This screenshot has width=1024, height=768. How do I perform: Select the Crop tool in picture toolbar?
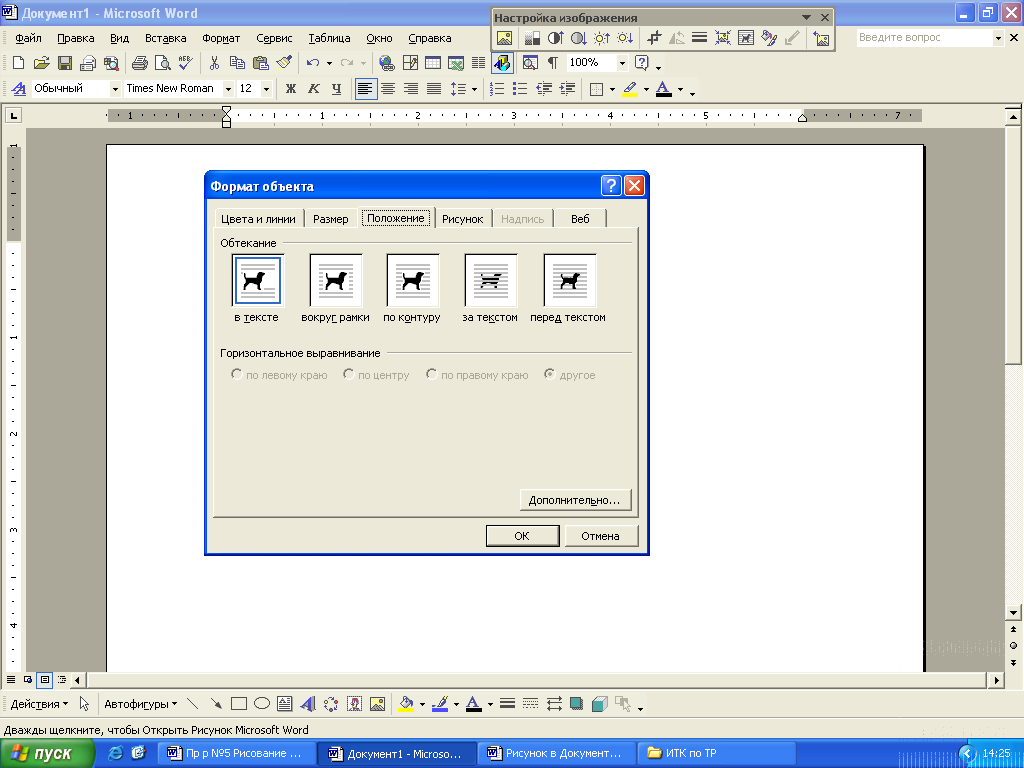tap(654, 38)
